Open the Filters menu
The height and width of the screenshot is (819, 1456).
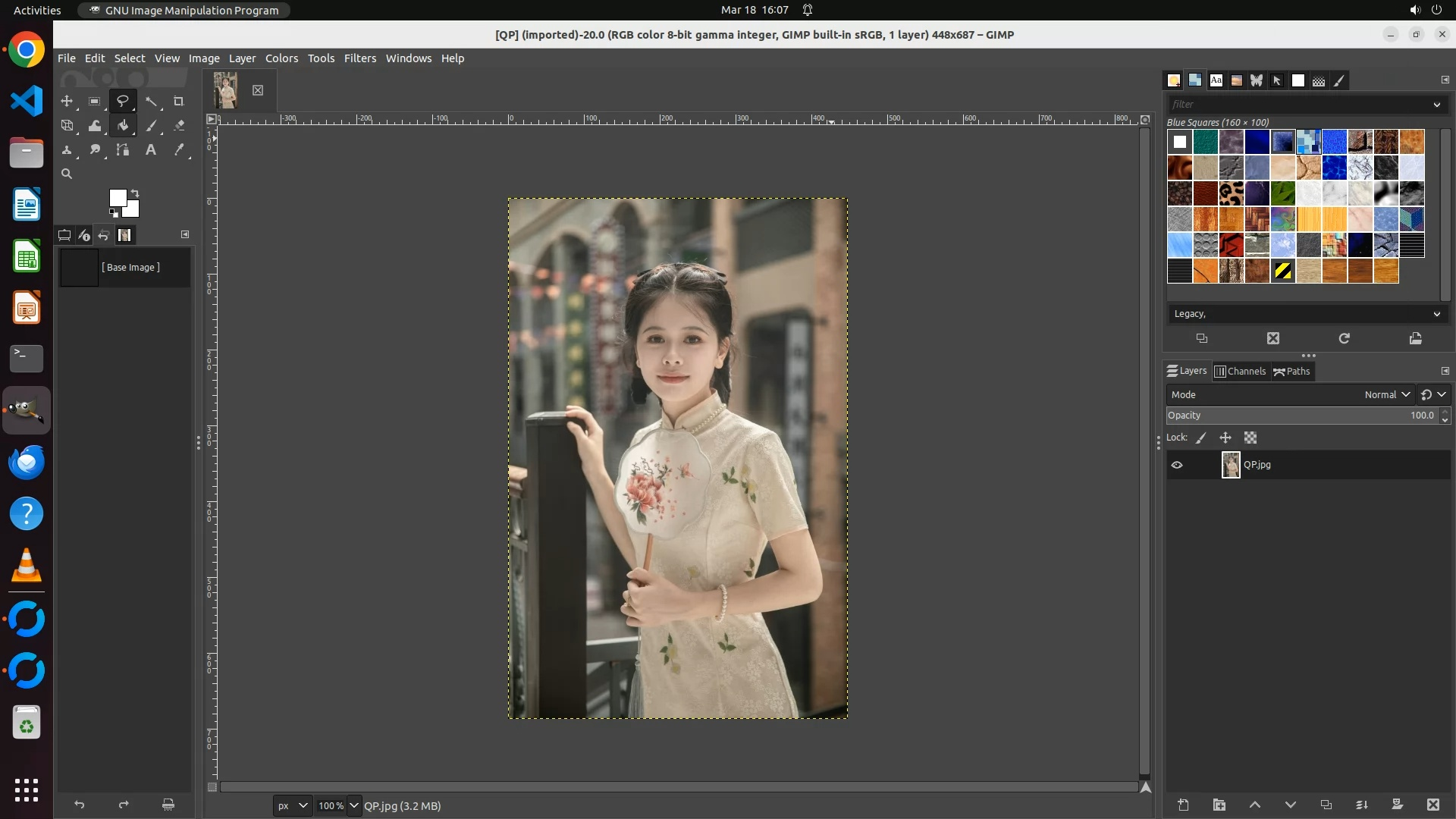click(x=359, y=58)
